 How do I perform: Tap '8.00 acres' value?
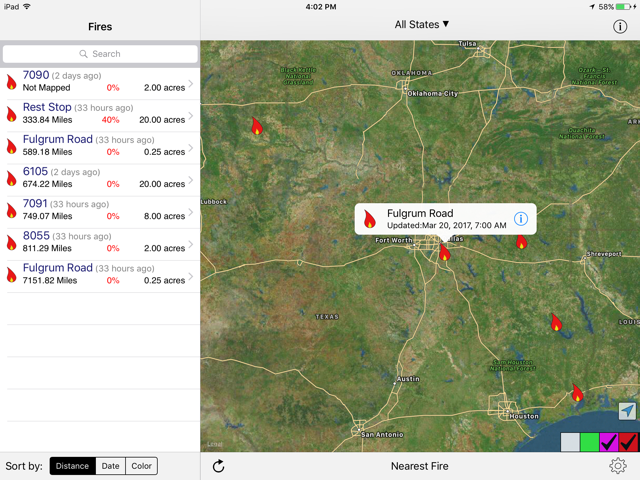click(164, 216)
